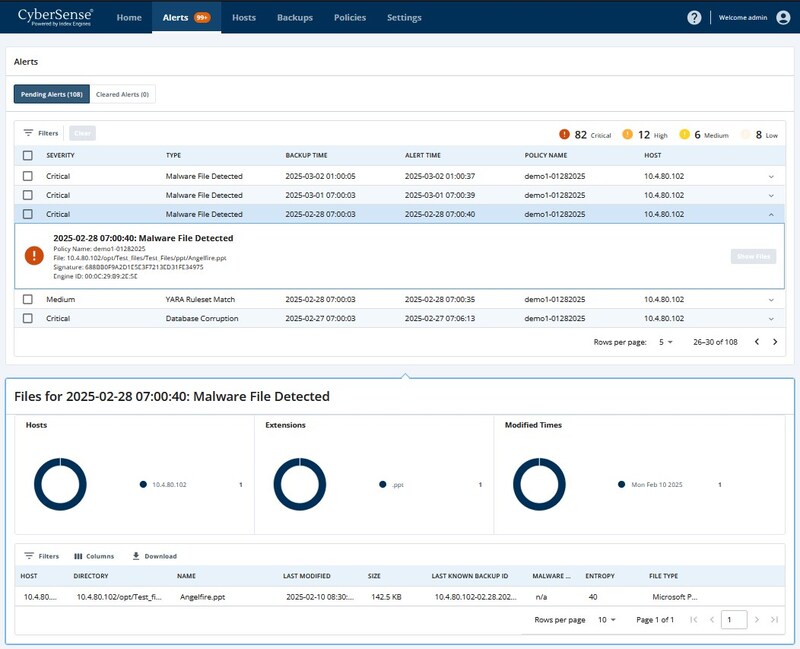Click the files page number field
This screenshot has height=649, width=800.
tap(734, 619)
